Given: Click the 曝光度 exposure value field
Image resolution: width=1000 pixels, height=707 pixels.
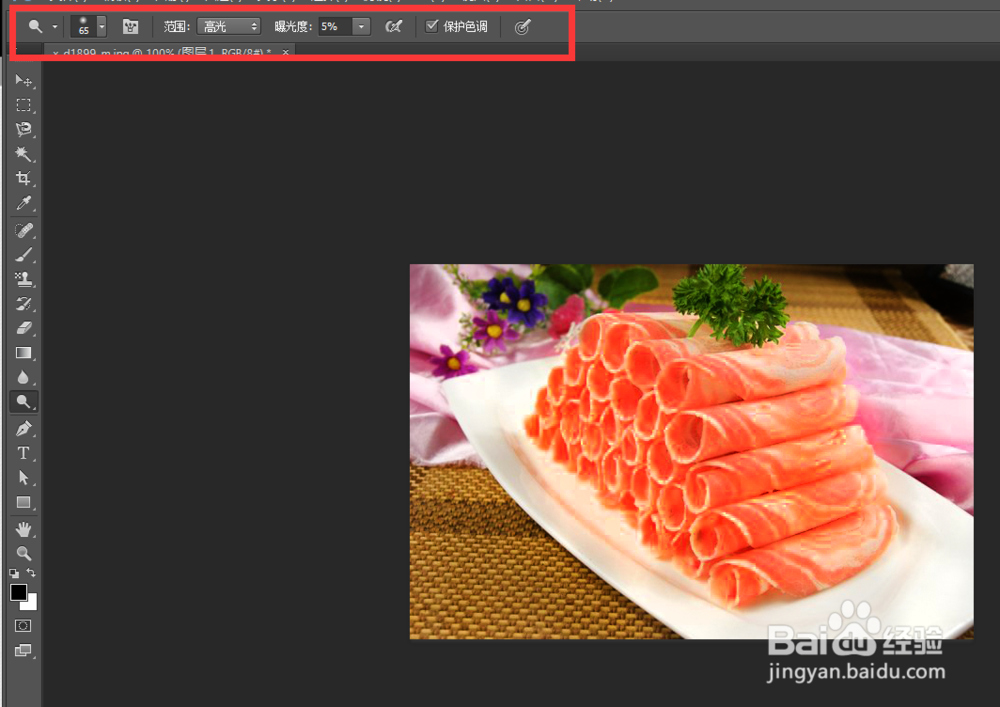Looking at the screenshot, I should [335, 27].
